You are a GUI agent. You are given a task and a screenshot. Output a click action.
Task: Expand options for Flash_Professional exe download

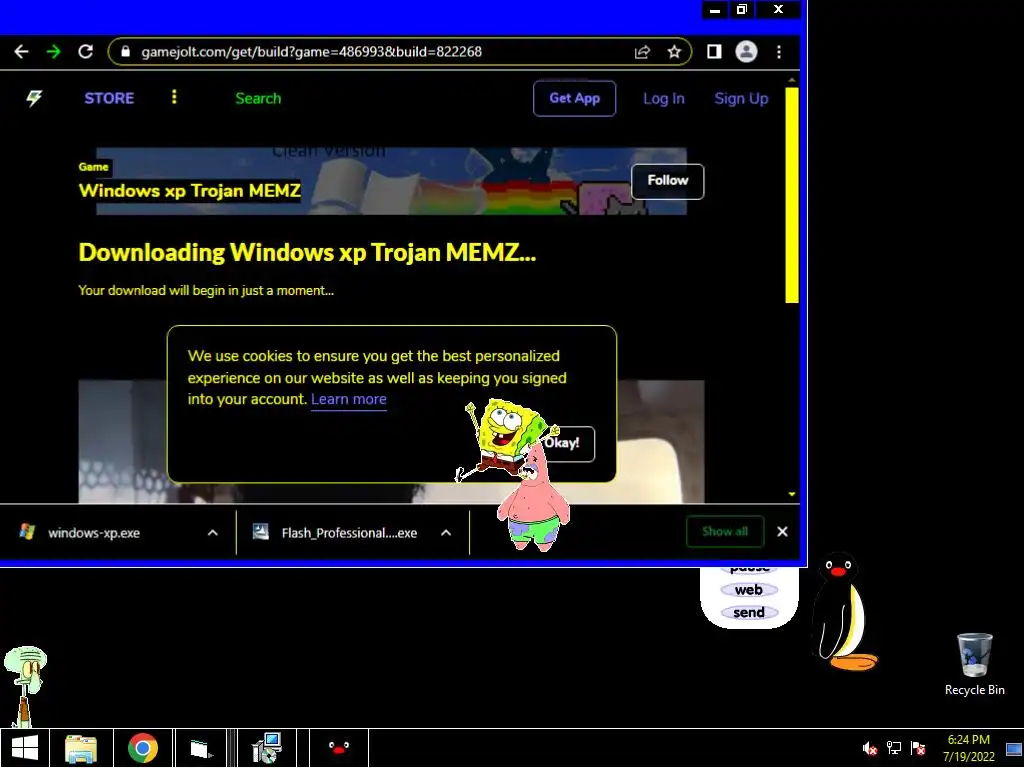point(445,533)
